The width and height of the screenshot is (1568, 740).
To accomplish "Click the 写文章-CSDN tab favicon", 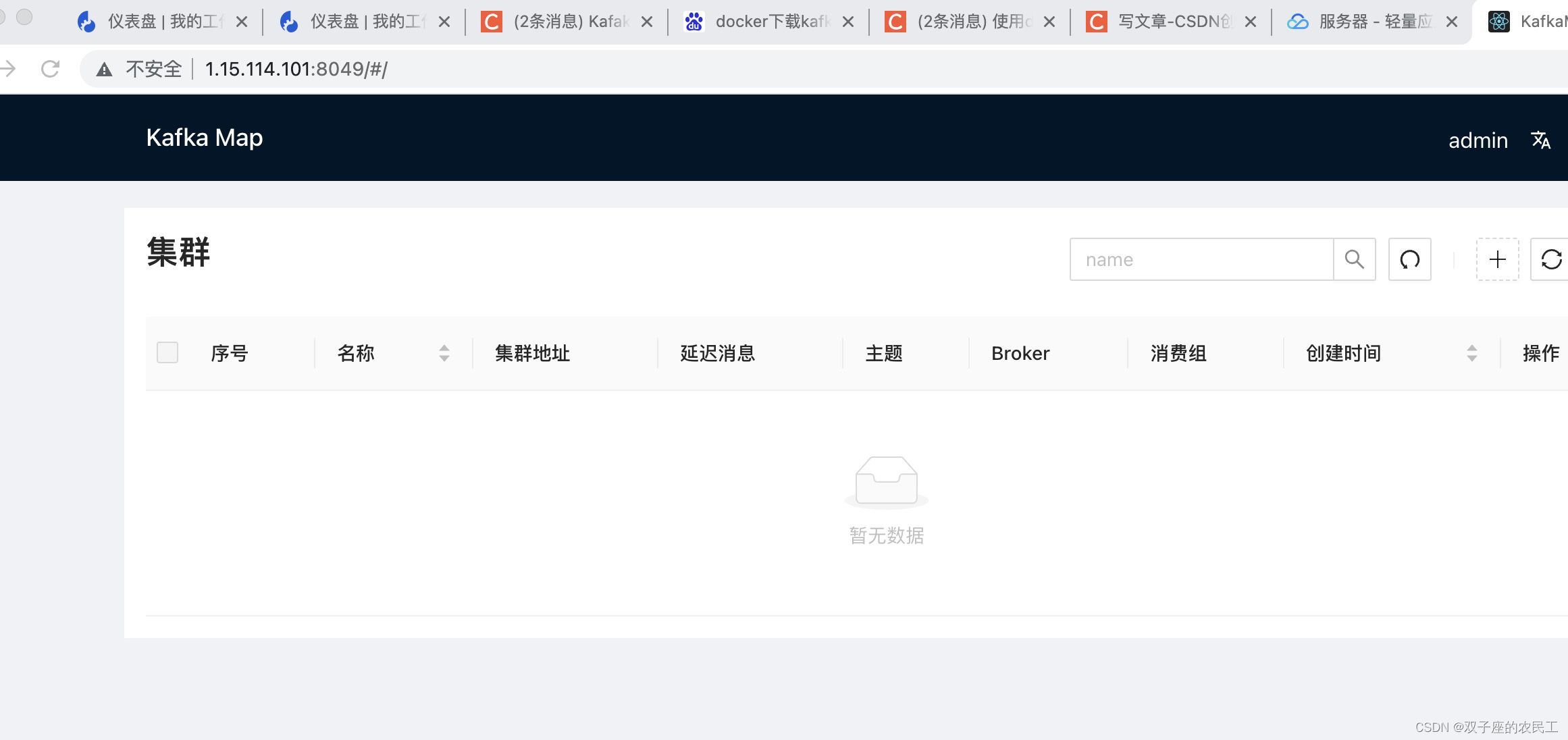I will click(1096, 21).
